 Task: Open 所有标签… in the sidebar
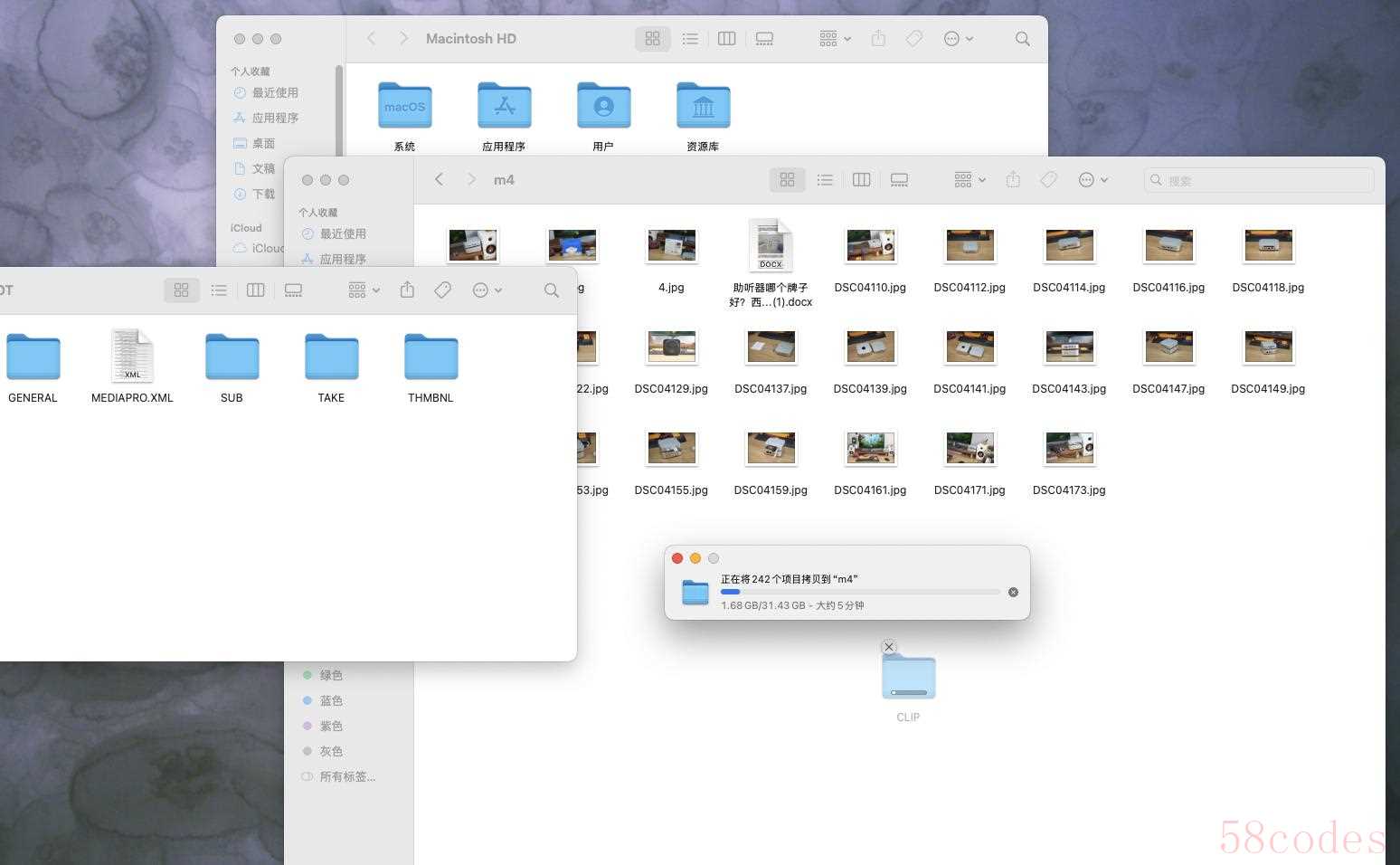[346, 776]
